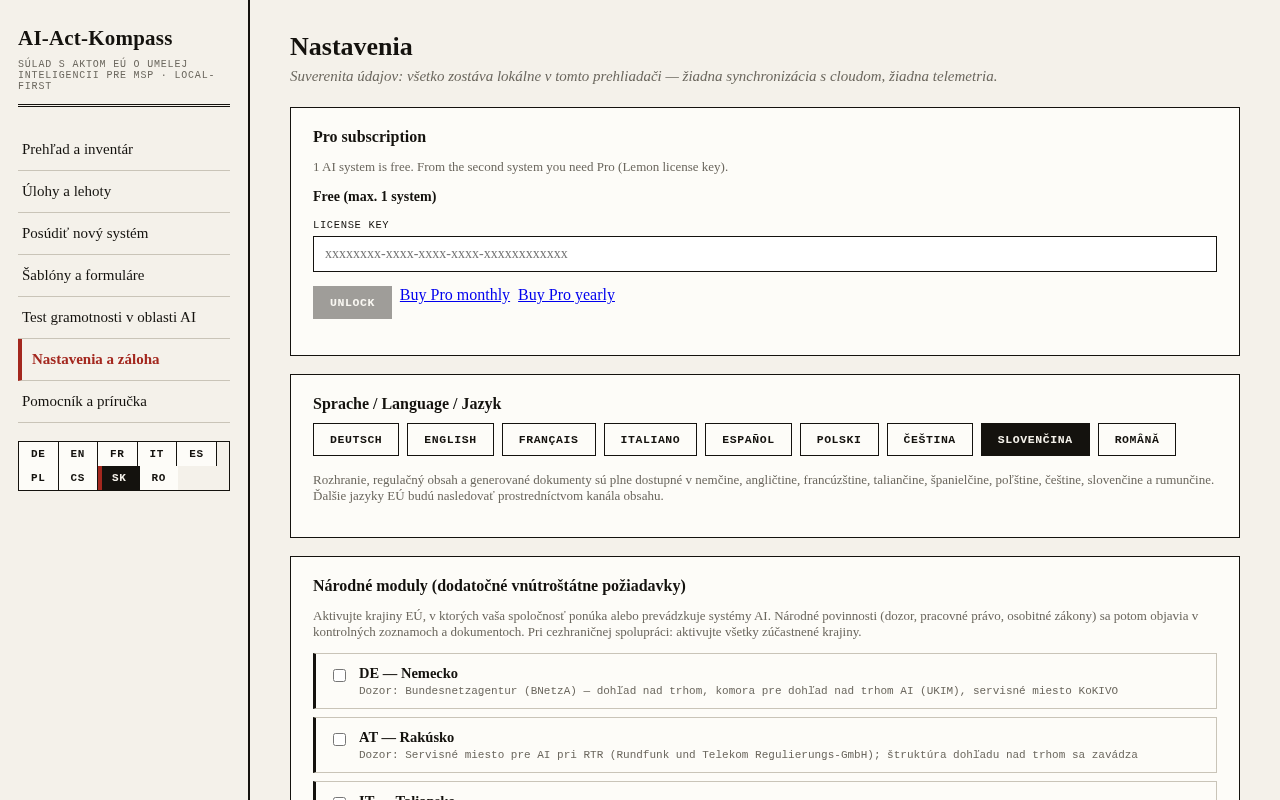Choose Italiano as interface language
1280x800 pixels.
tap(650, 440)
